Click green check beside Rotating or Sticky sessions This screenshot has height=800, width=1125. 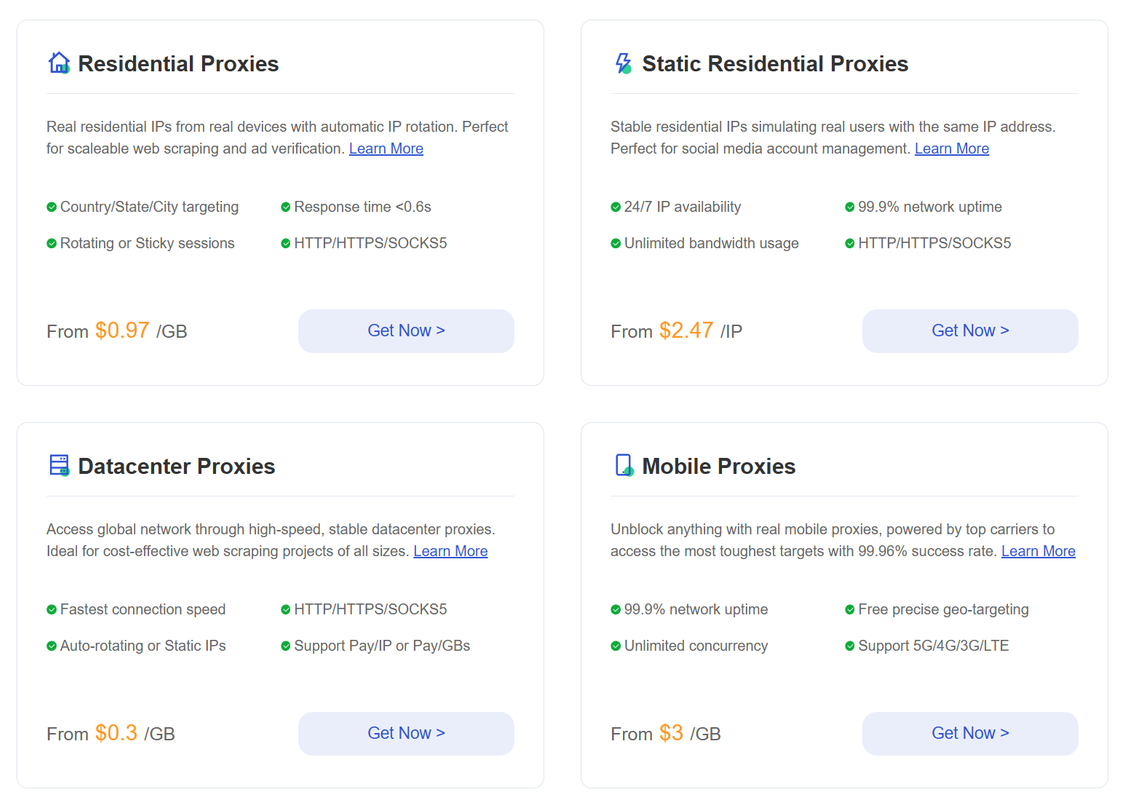(x=52, y=243)
